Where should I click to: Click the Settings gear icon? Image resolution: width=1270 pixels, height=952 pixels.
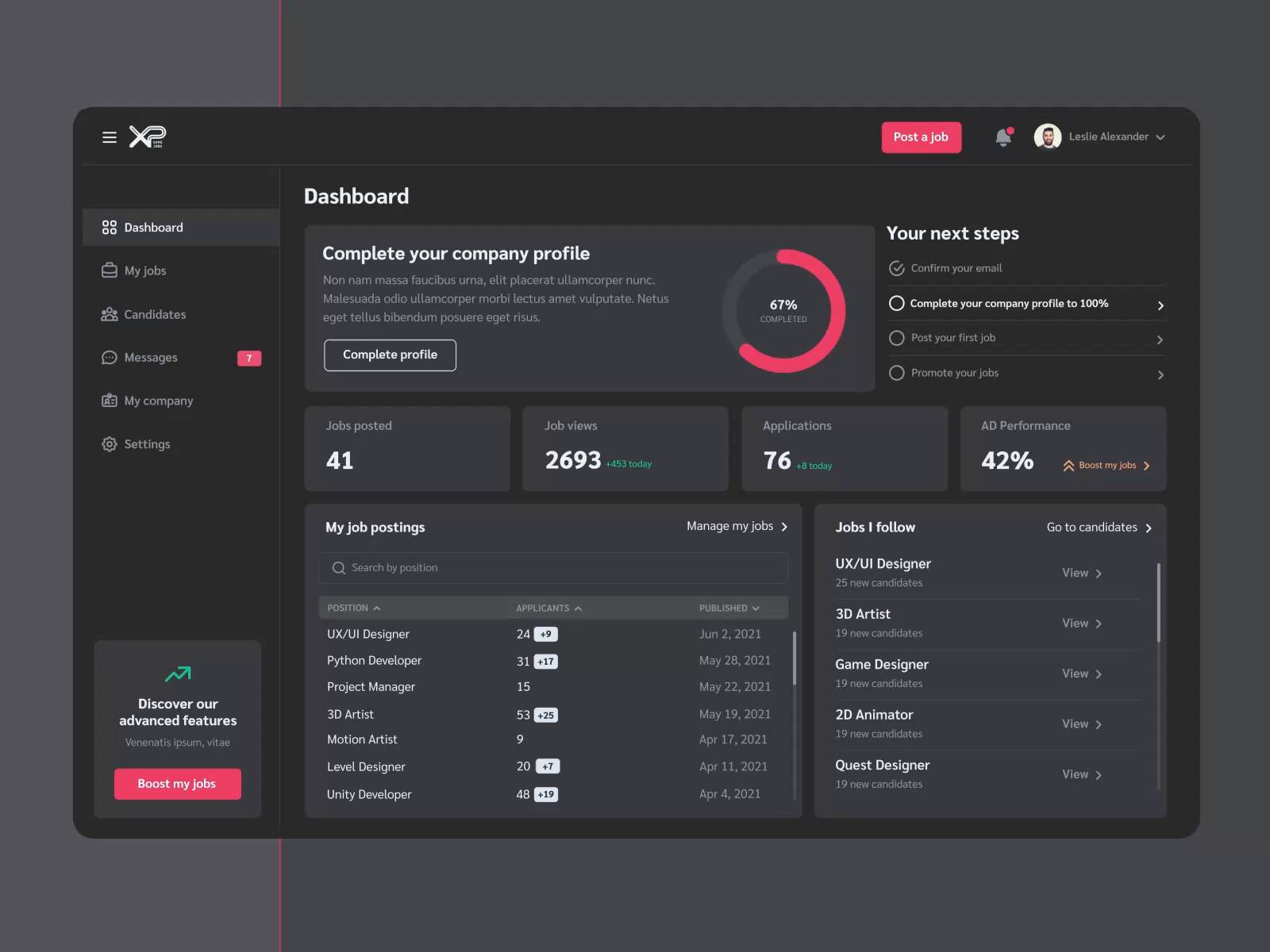pos(110,444)
